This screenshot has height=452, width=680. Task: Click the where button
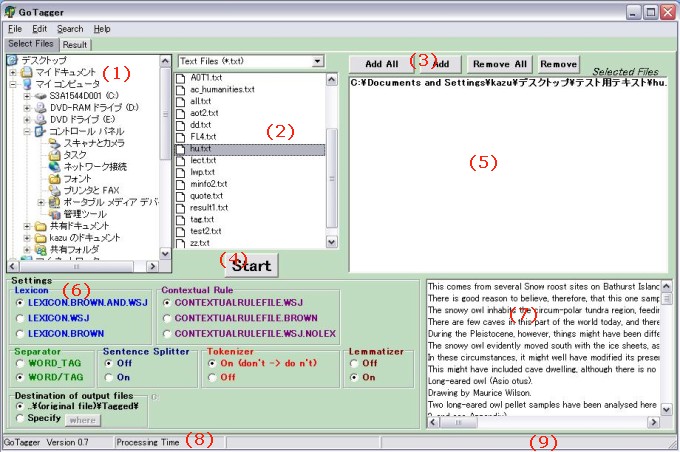(x=82, y=420)
